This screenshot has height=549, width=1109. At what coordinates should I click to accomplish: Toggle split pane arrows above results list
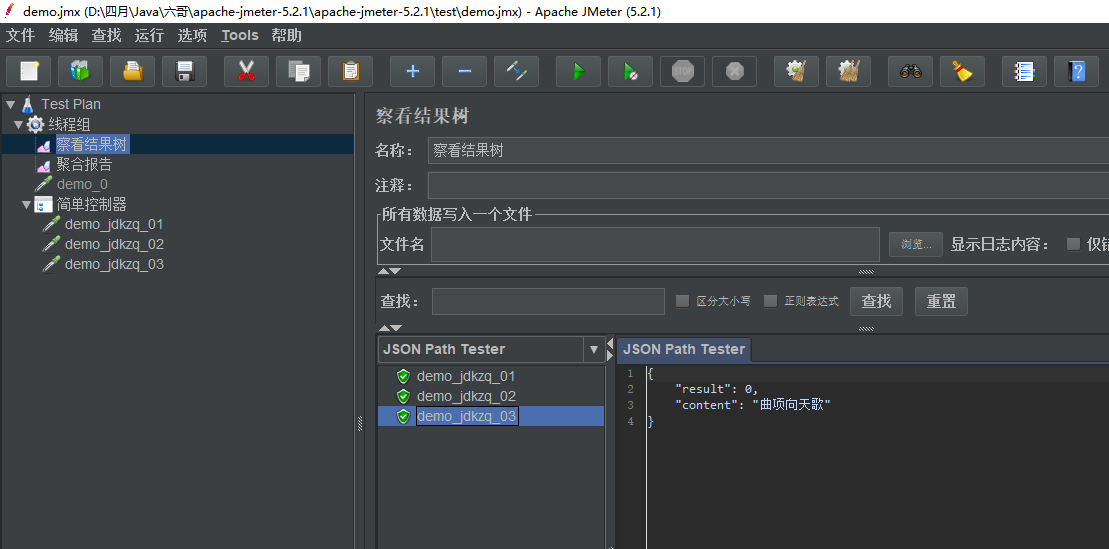pos(389,328)
